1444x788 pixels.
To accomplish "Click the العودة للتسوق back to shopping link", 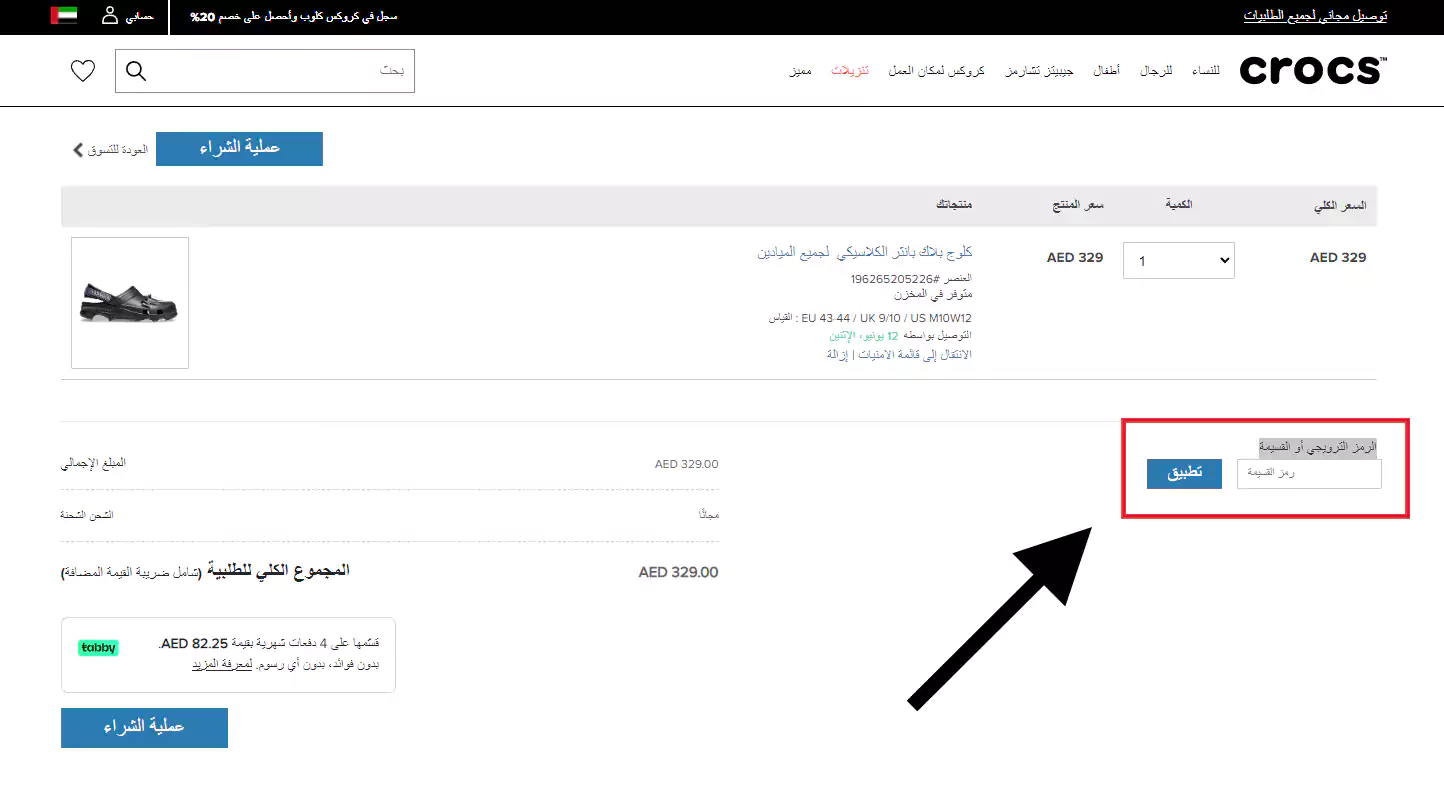I will pos(118,150).
